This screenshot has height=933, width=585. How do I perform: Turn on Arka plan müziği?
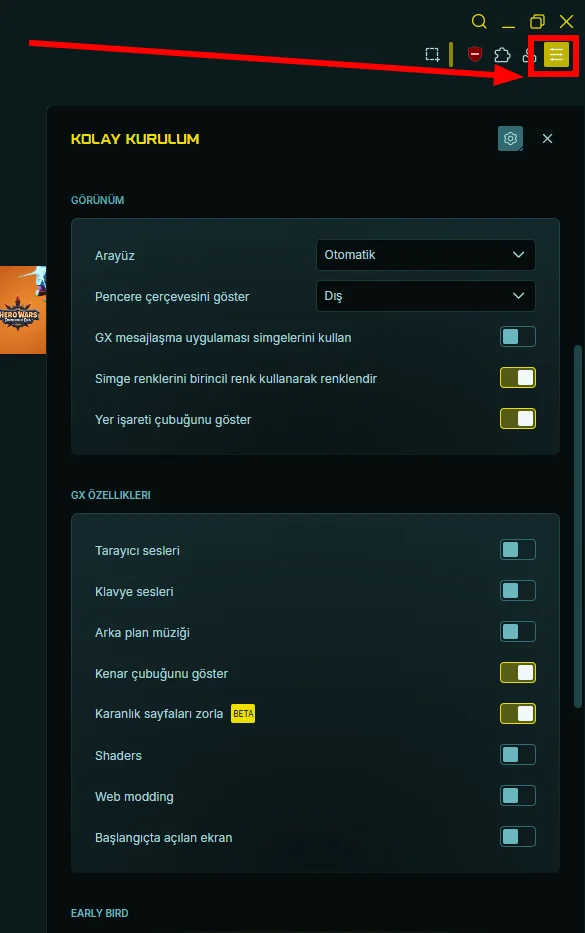(518, 631)
